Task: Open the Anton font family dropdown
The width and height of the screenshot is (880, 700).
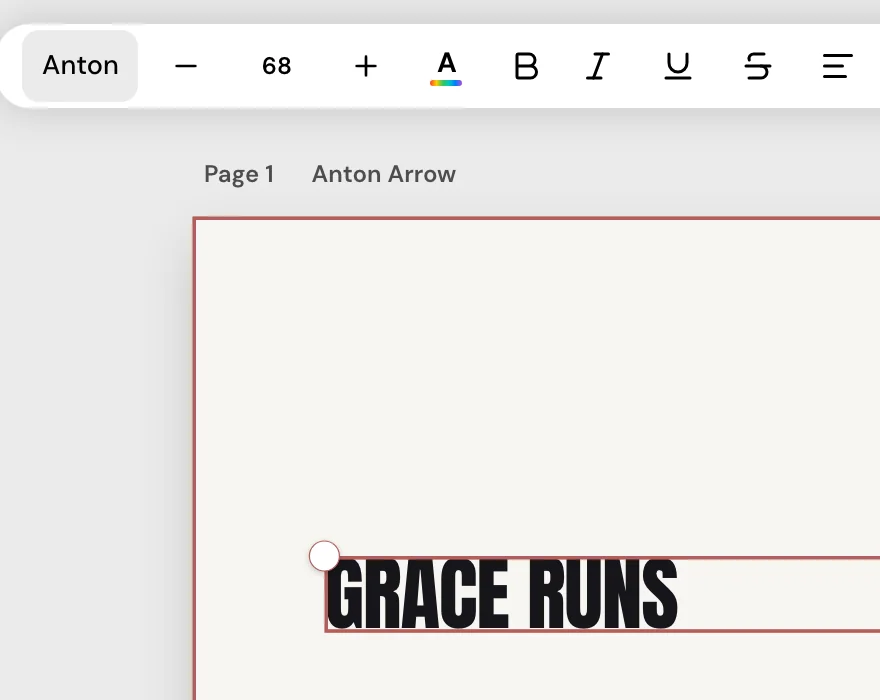Action: [80, 66]
